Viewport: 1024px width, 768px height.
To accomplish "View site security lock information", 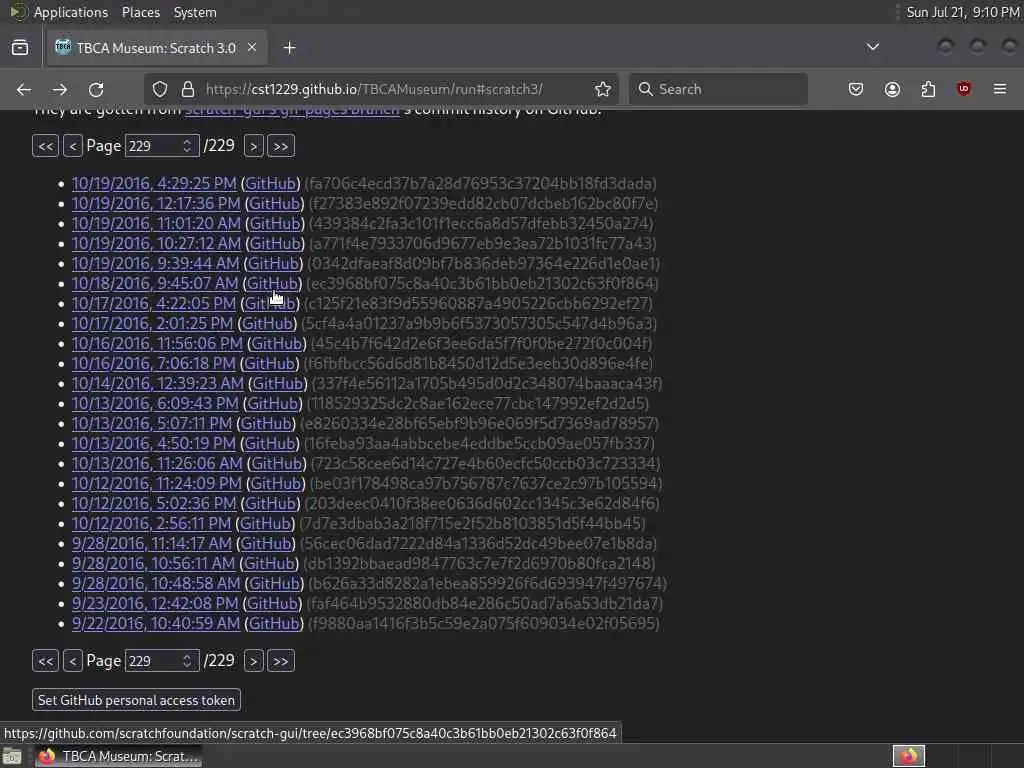I will point(187,89).
